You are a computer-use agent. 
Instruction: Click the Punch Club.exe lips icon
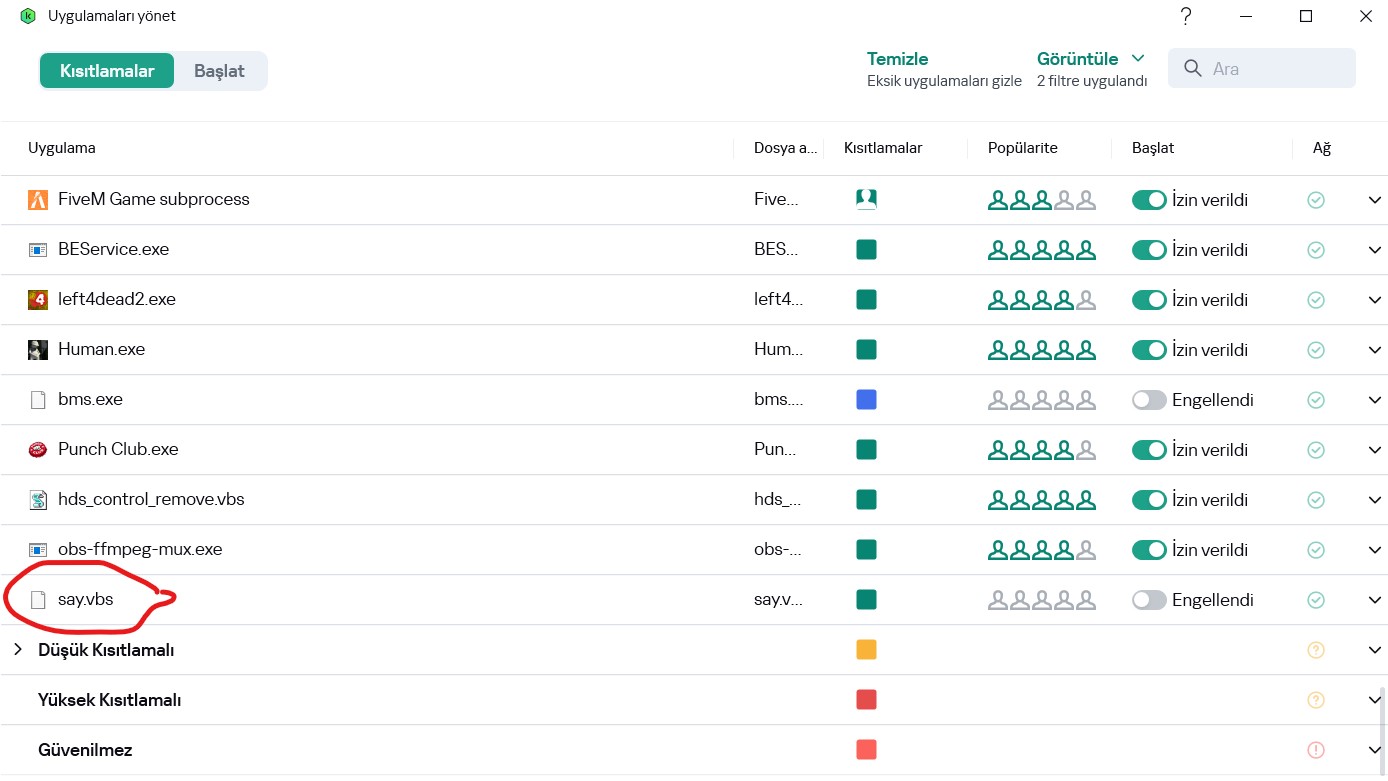point(38,450)
